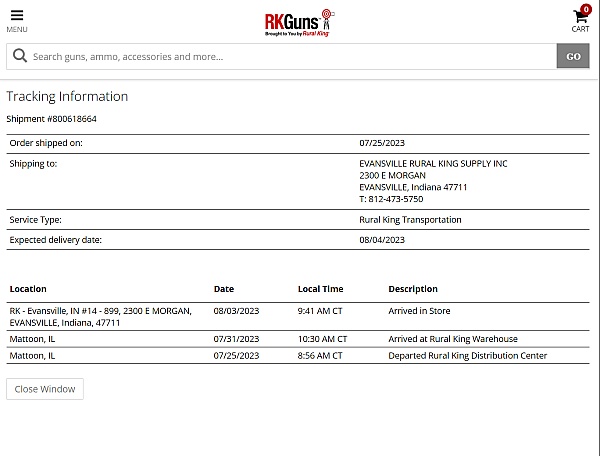Click the expected delivery date 08/04/2023
Image resolution: width=600 pixels, height=456 pixels.
[x=382, y=240]
